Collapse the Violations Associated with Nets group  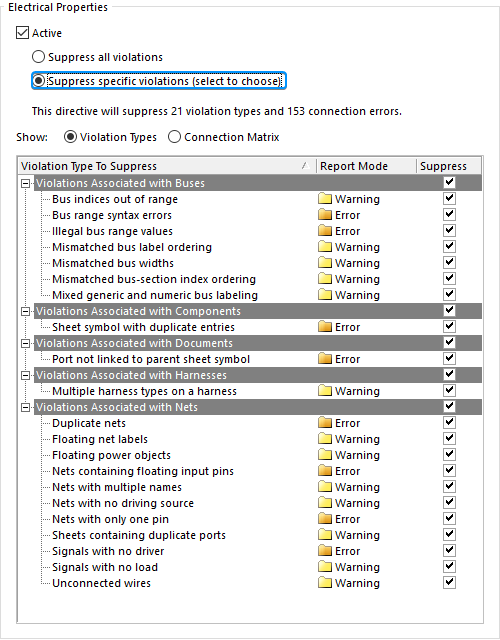tap(25, 407)
